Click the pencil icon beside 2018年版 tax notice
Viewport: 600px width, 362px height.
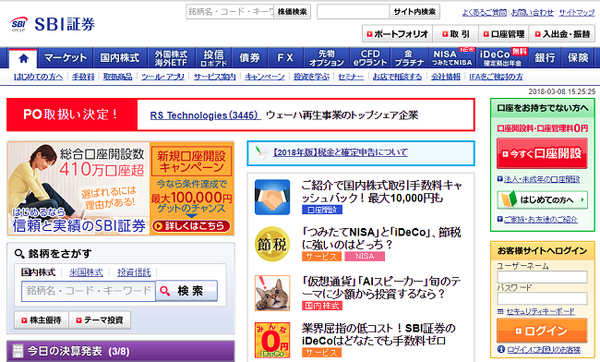click(262, 152)
